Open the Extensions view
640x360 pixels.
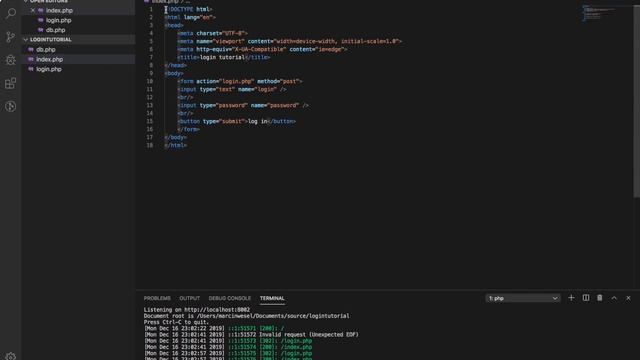(11, 83)
